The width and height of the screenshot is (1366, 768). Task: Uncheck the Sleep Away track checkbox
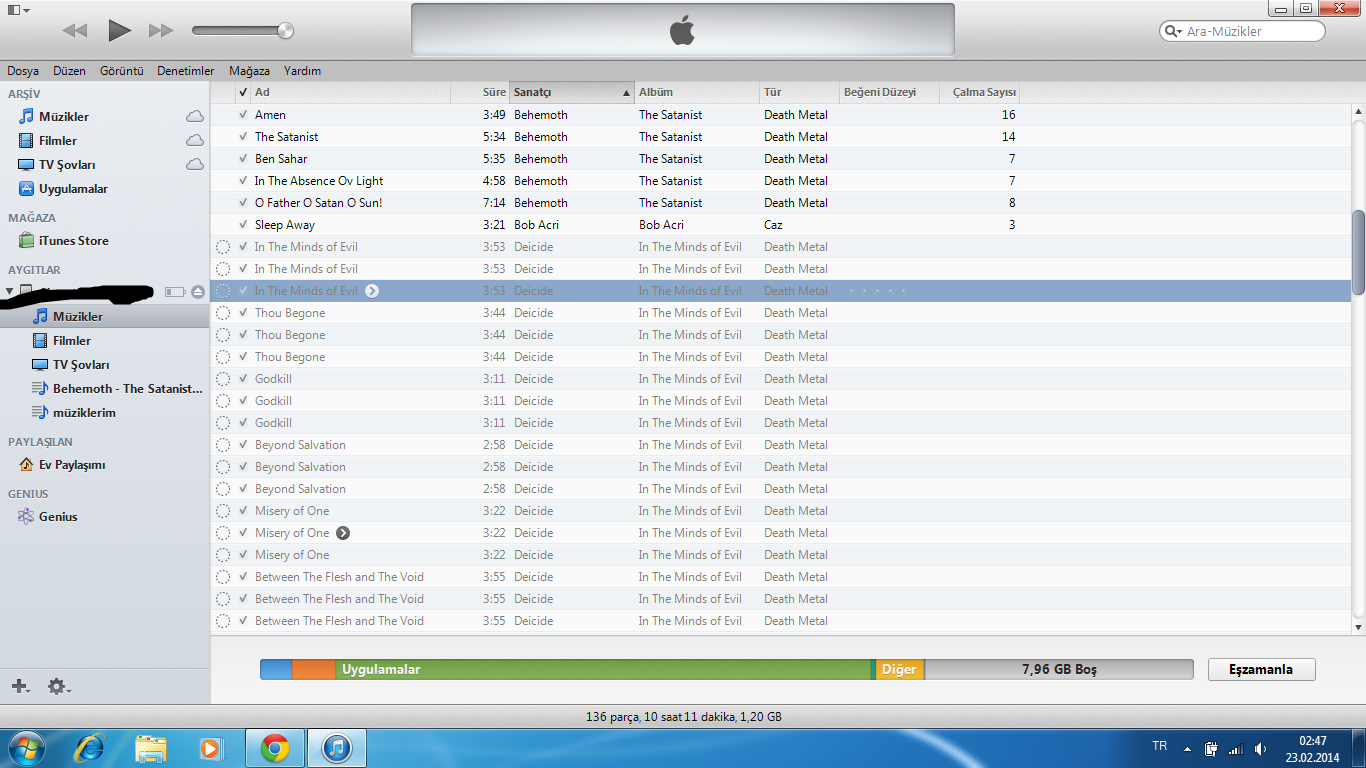point(243,225)
